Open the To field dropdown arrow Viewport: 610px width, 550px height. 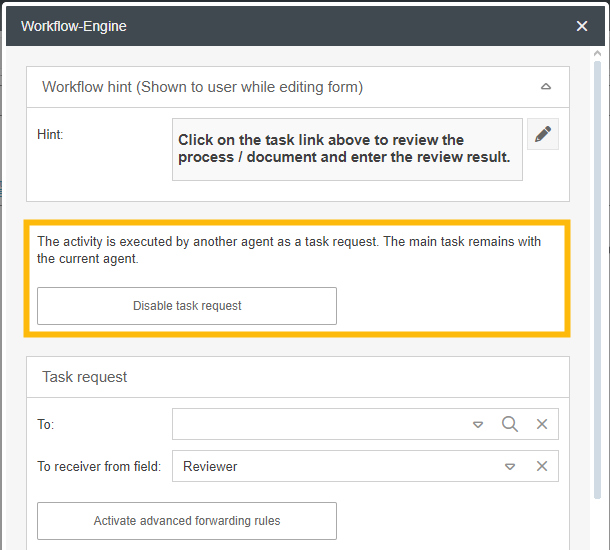click(x=478, y=424)
